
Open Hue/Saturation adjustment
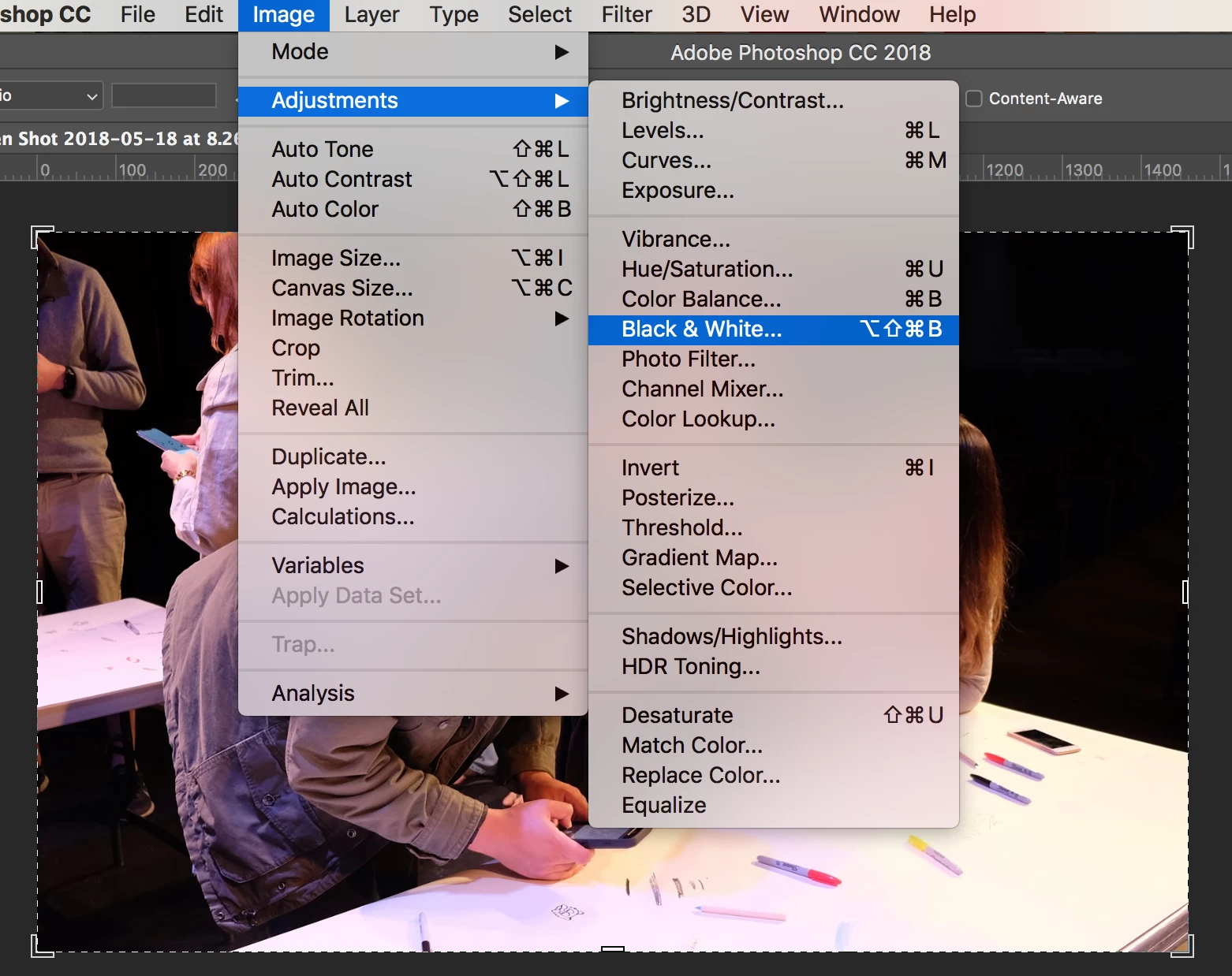pyautogui.click(x=774, y=270)
